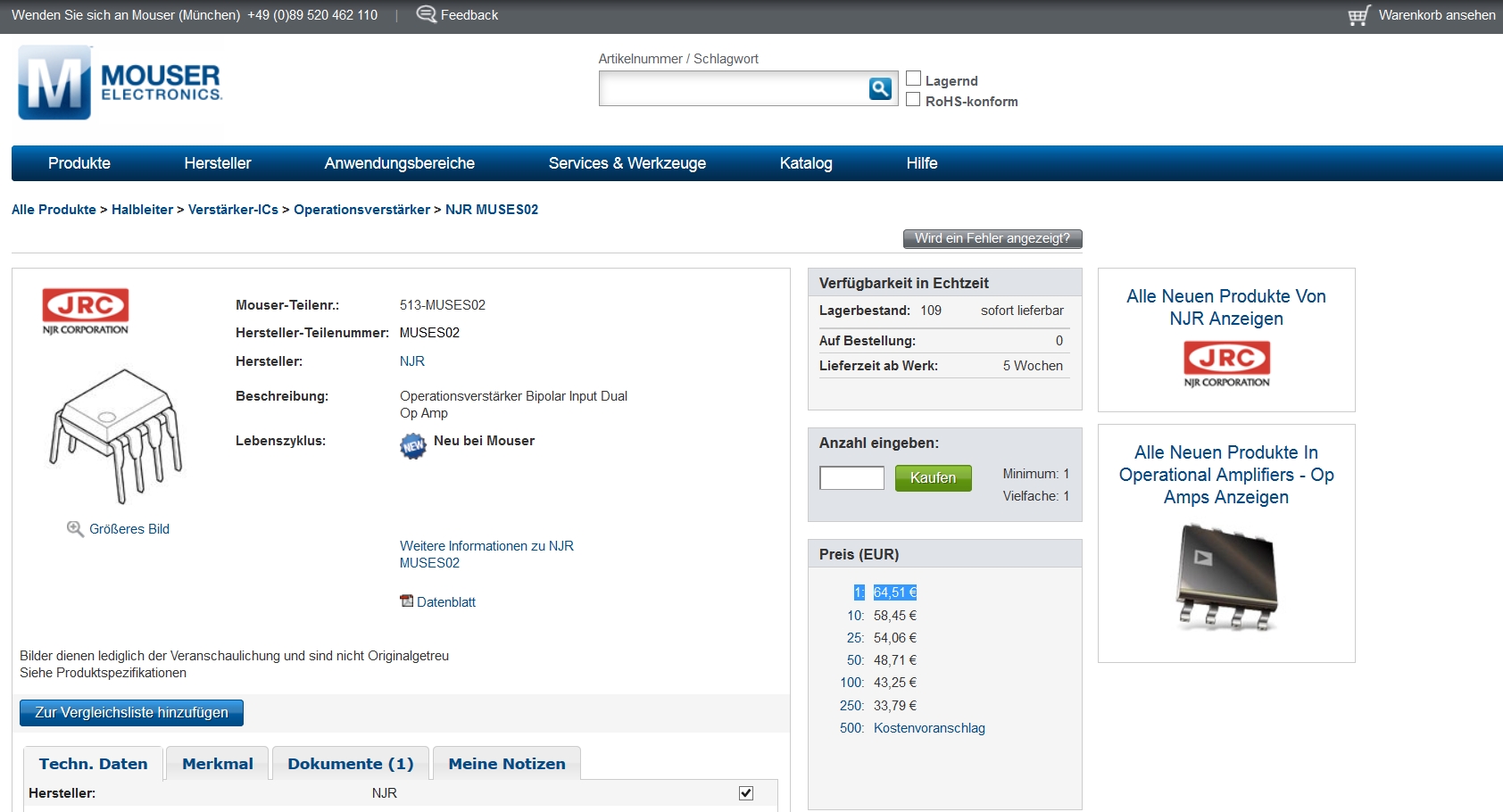This screenshot has height=812, width=1503.
Task: Switch to the Merkmal tab
Action: coord(218,764)
